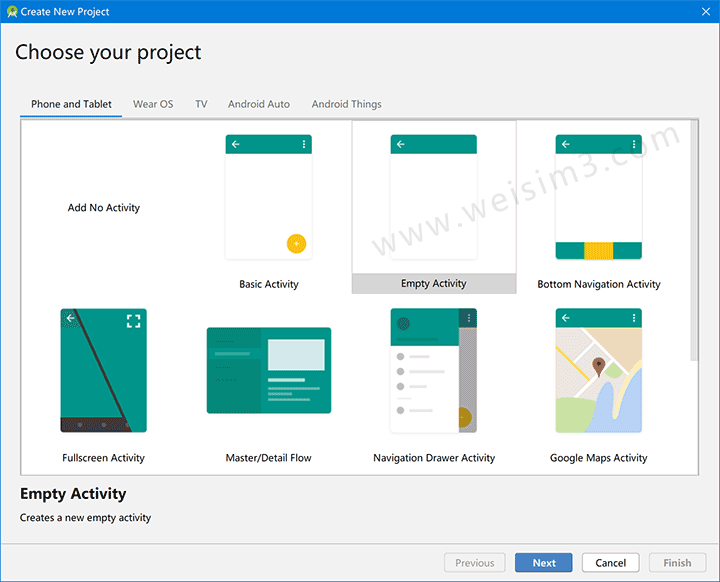720x582 pixels.
Task: Click the Master/Detail Flow label
Action: point(269,458)
